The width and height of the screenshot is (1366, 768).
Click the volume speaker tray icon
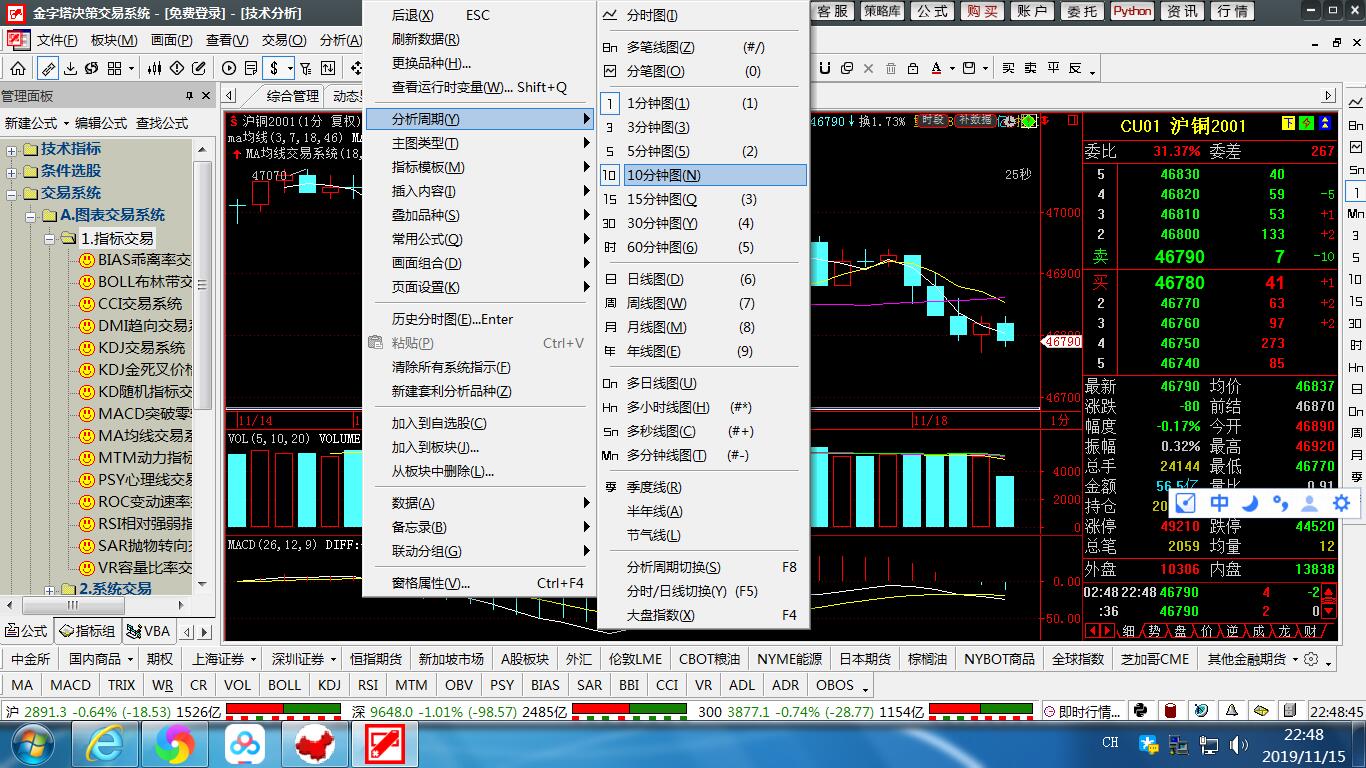(x=1238, y=744)
